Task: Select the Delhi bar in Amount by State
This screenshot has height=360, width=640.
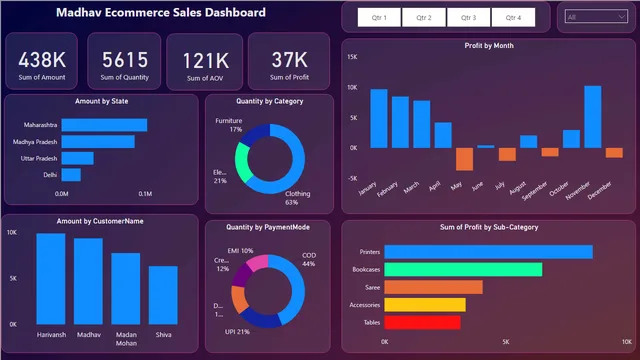Action: pyautogui.click(x=71, y=175)
